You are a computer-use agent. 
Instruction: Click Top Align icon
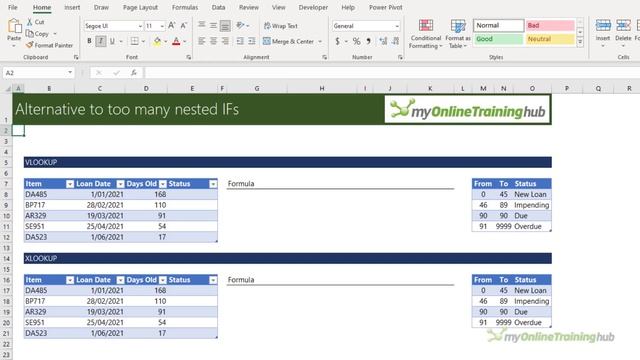(x=202, y=25)
